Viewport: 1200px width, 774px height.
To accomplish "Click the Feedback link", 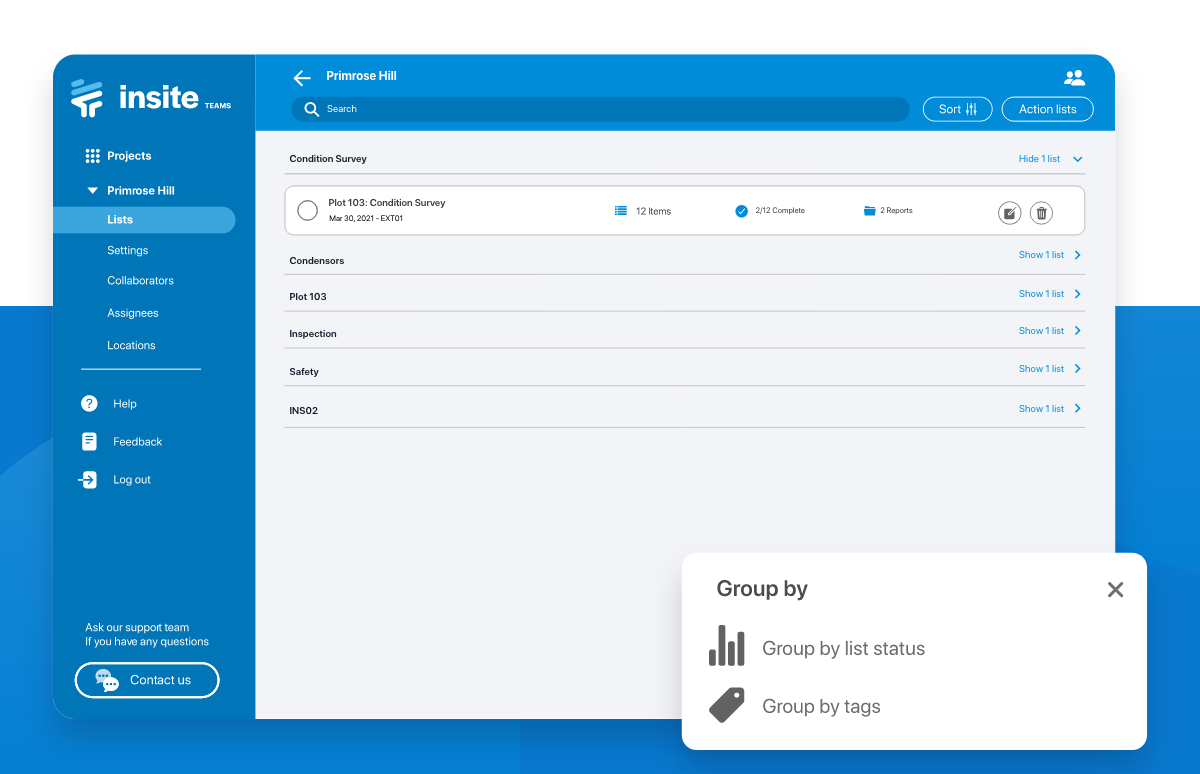I will tap(137, 442).
